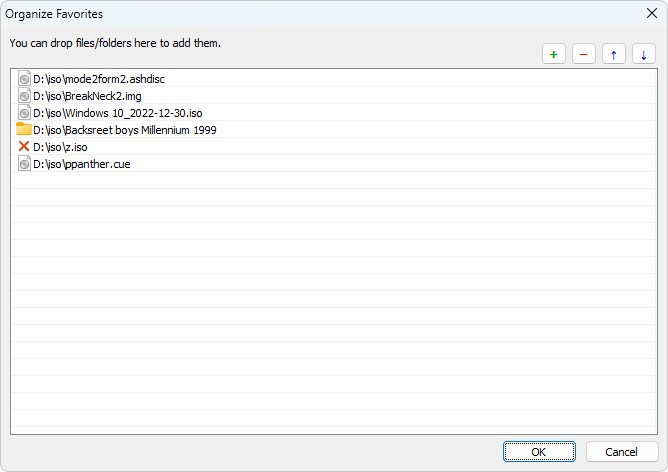Click the disc icon beside BreakNeck2.img
The image size is (668, 472).
[x=24, y=96]
